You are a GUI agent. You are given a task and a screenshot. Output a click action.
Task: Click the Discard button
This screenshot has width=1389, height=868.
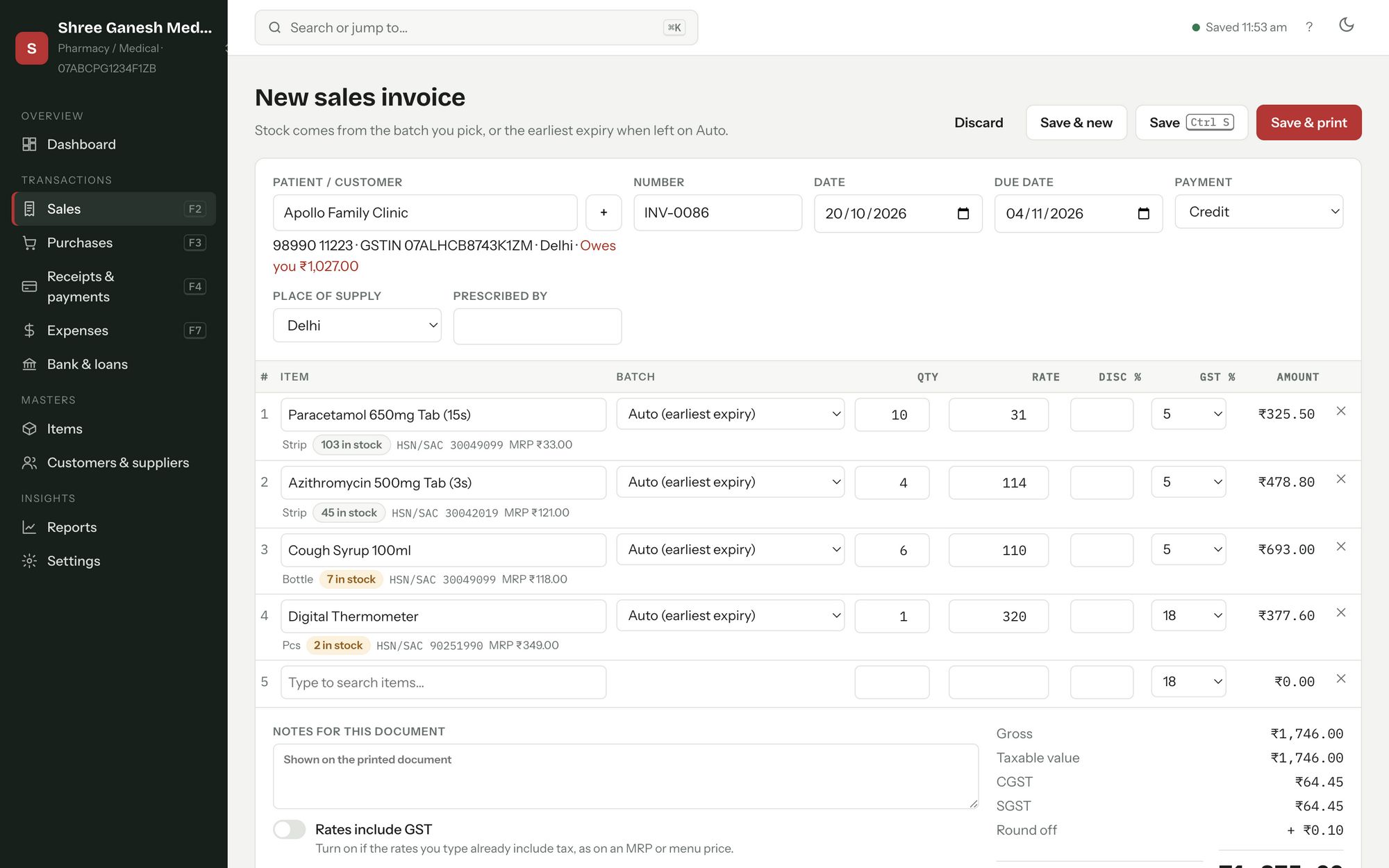(979, 123)
